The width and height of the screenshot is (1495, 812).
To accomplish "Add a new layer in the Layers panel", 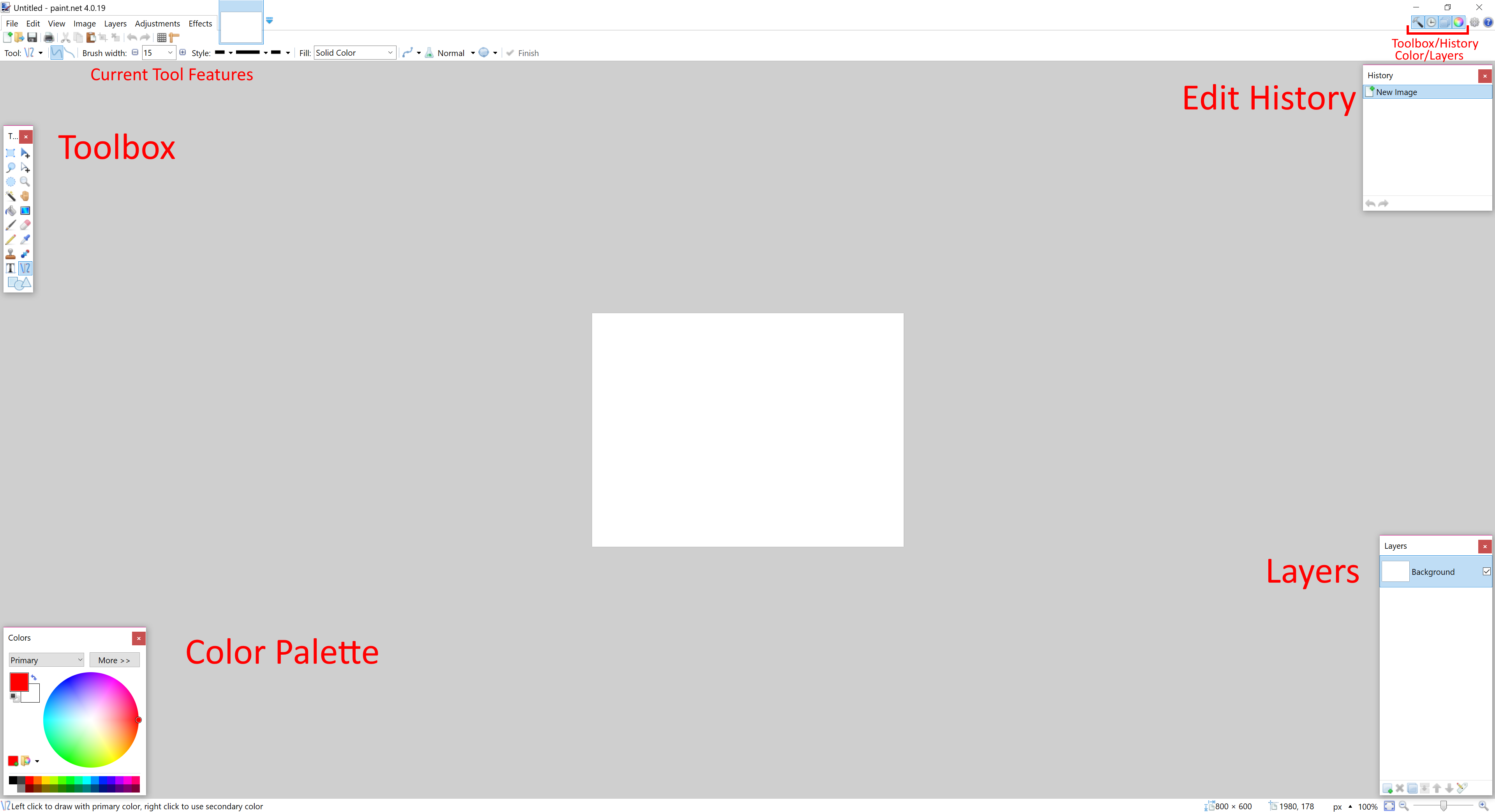I will (1387, 787).
